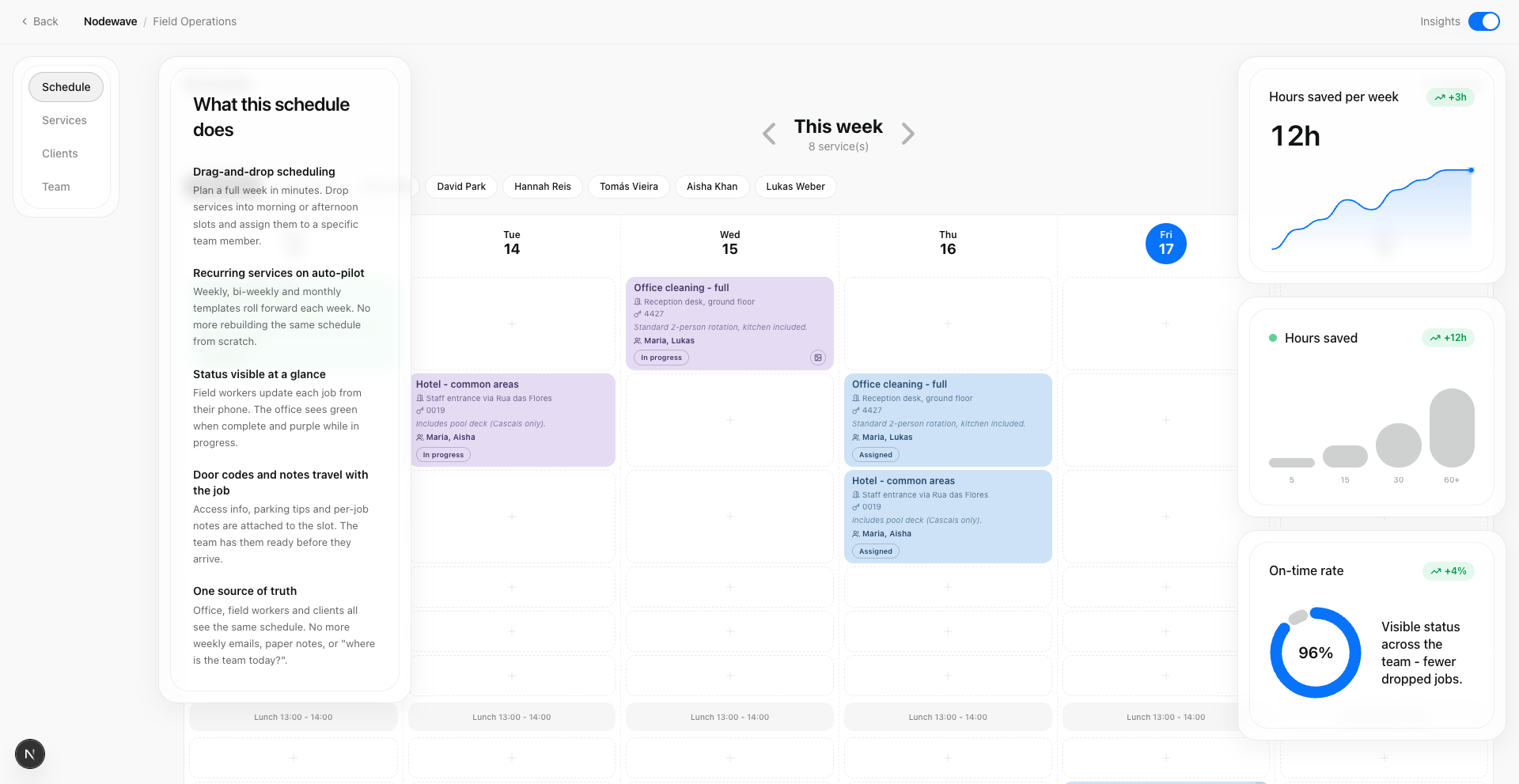Click the endpoint on Hours saved line chart
1519x784 pixels.
1471,170
